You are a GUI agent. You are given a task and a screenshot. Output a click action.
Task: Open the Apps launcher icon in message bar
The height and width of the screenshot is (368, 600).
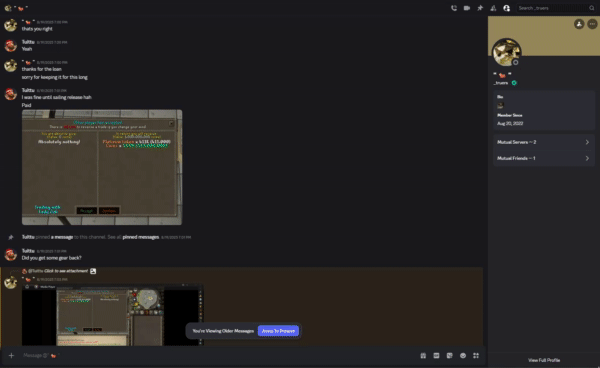tap(476, 356)
